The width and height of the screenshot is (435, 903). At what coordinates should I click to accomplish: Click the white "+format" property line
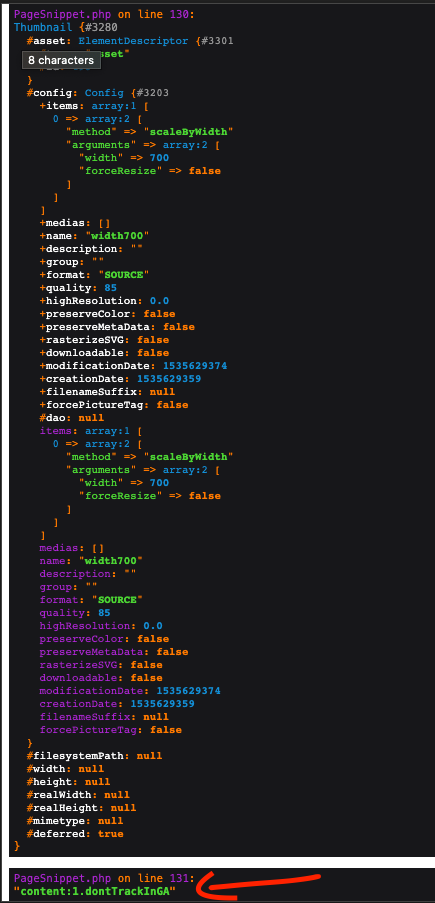[x=94, y=275]
